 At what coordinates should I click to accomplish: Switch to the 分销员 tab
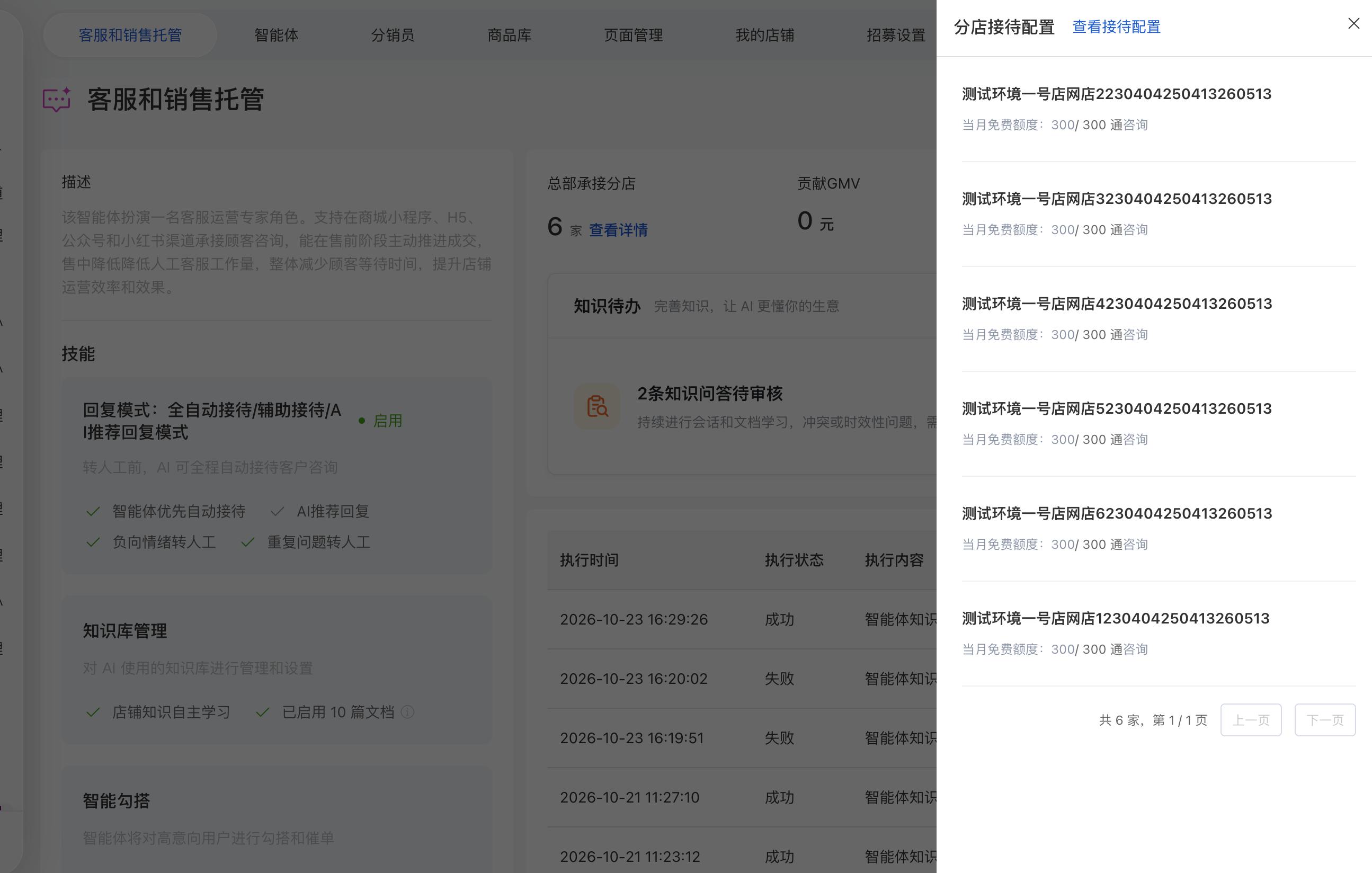(393, 35)
